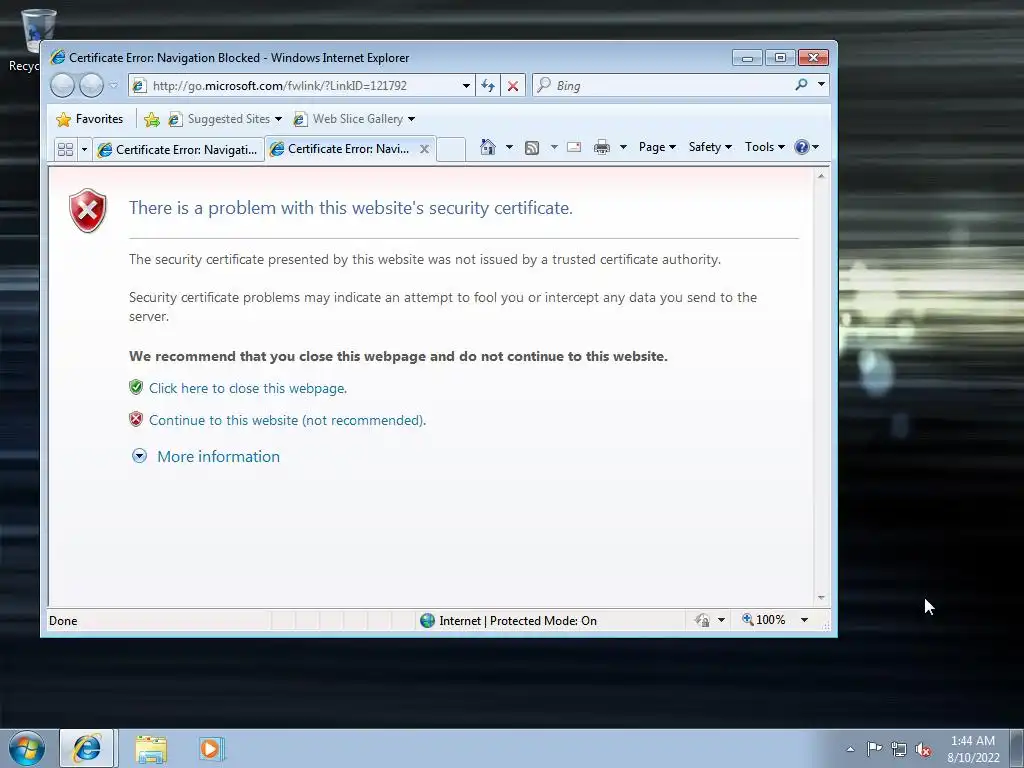The height and width of the screenshot is (768, 1024).
Task: Change zoom level 100% button
Action: [x=763, y=620]
